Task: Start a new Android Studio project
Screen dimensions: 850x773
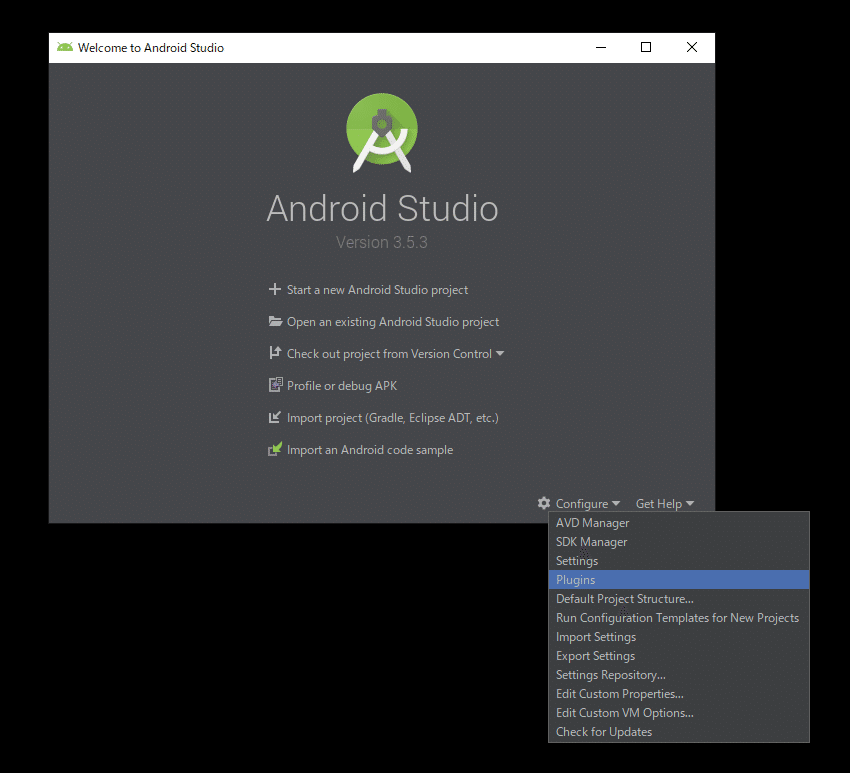Action: (377, 290)
